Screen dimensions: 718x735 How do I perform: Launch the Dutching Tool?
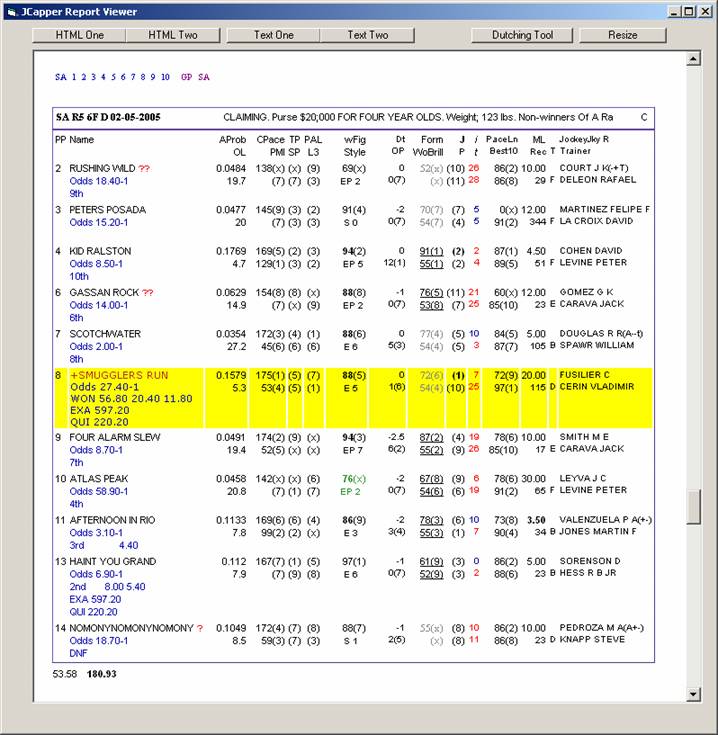click(x=522, y=35)
